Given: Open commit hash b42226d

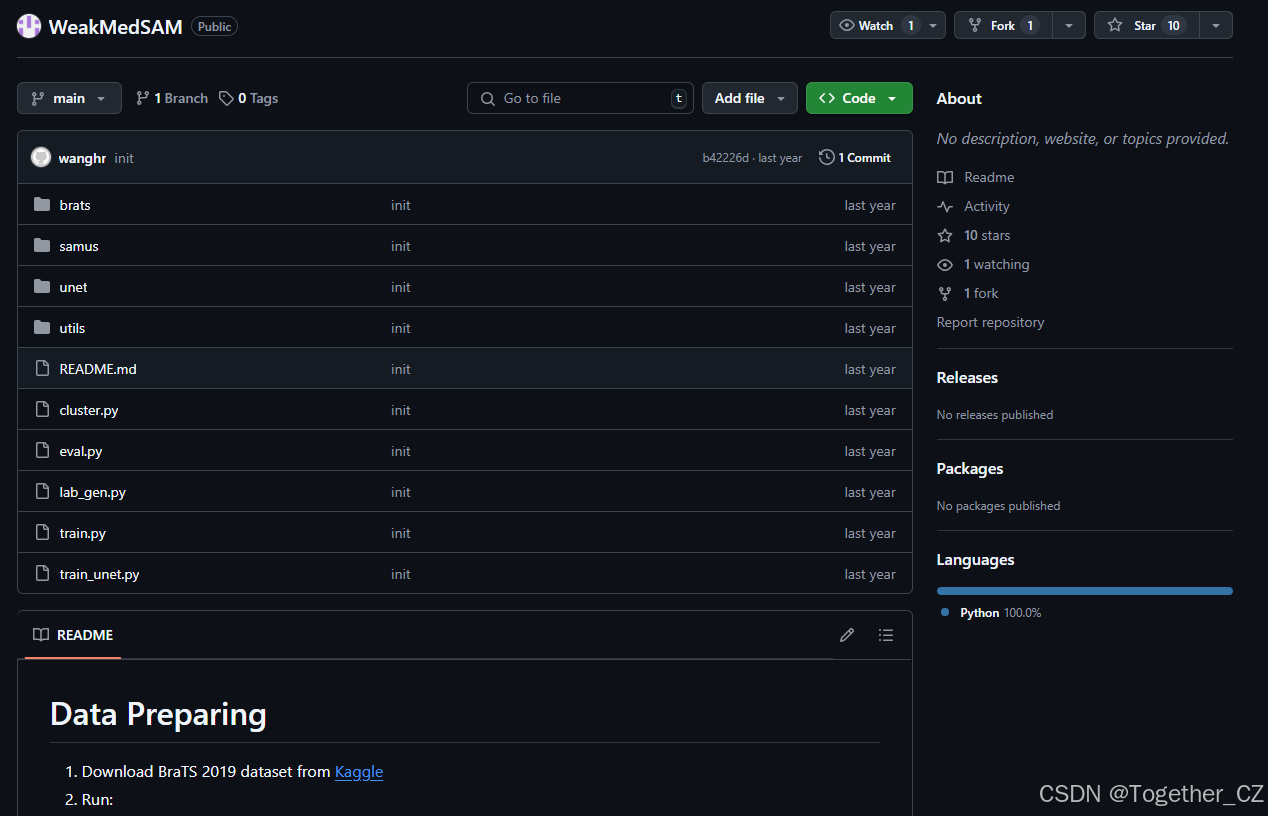Looking at the screenshot, I should click(725, 158).
